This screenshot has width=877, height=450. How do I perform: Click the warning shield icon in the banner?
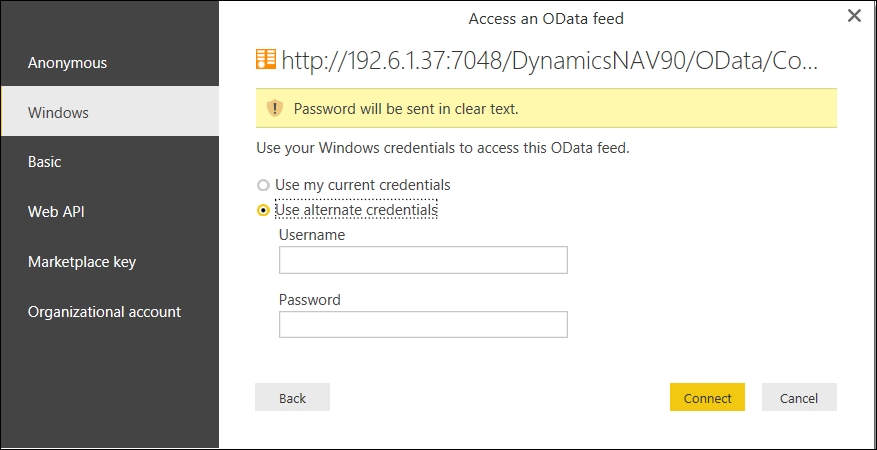(275, 108)
